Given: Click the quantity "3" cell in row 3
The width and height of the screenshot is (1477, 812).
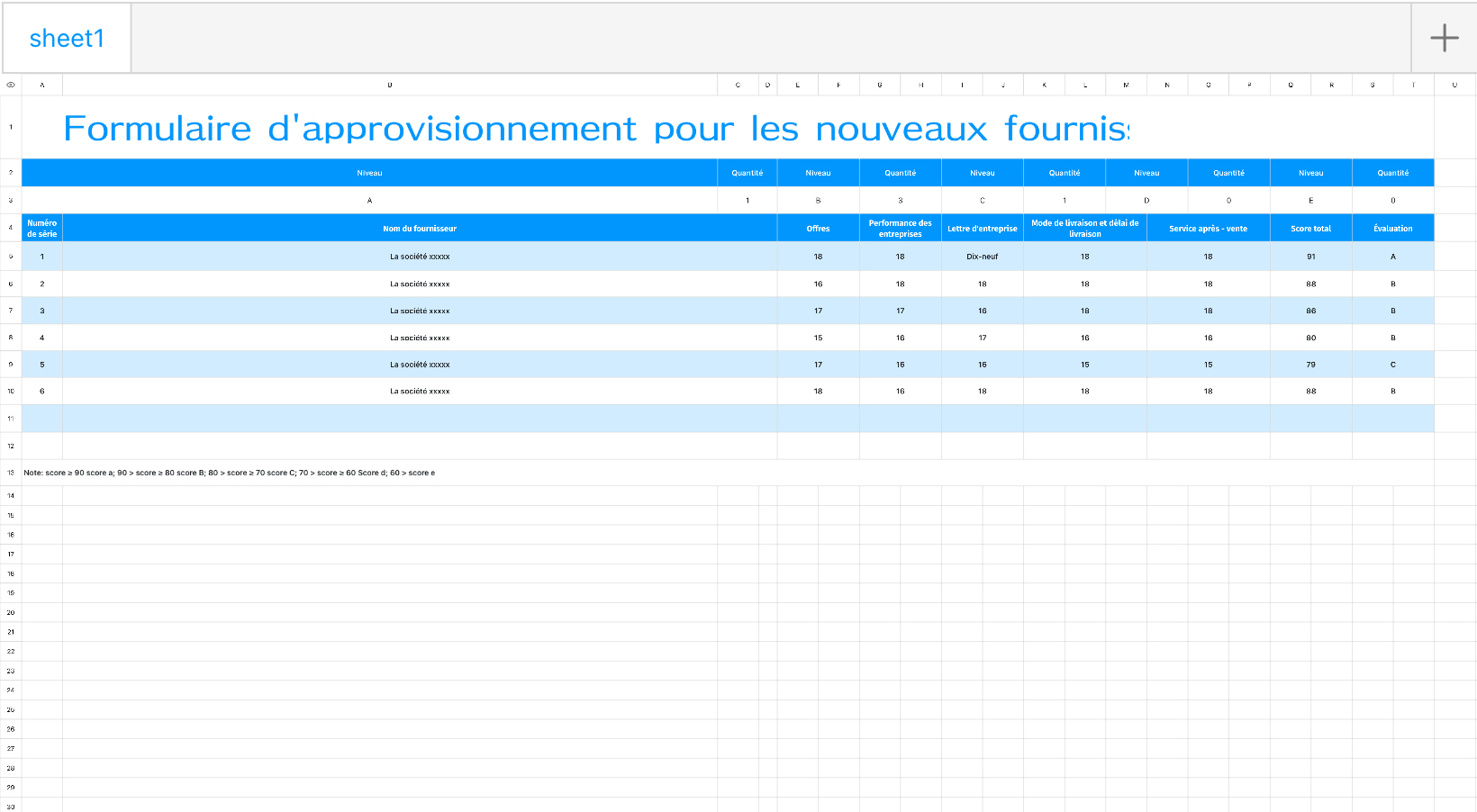Looking at the screenshot, I should click(900, 200).
